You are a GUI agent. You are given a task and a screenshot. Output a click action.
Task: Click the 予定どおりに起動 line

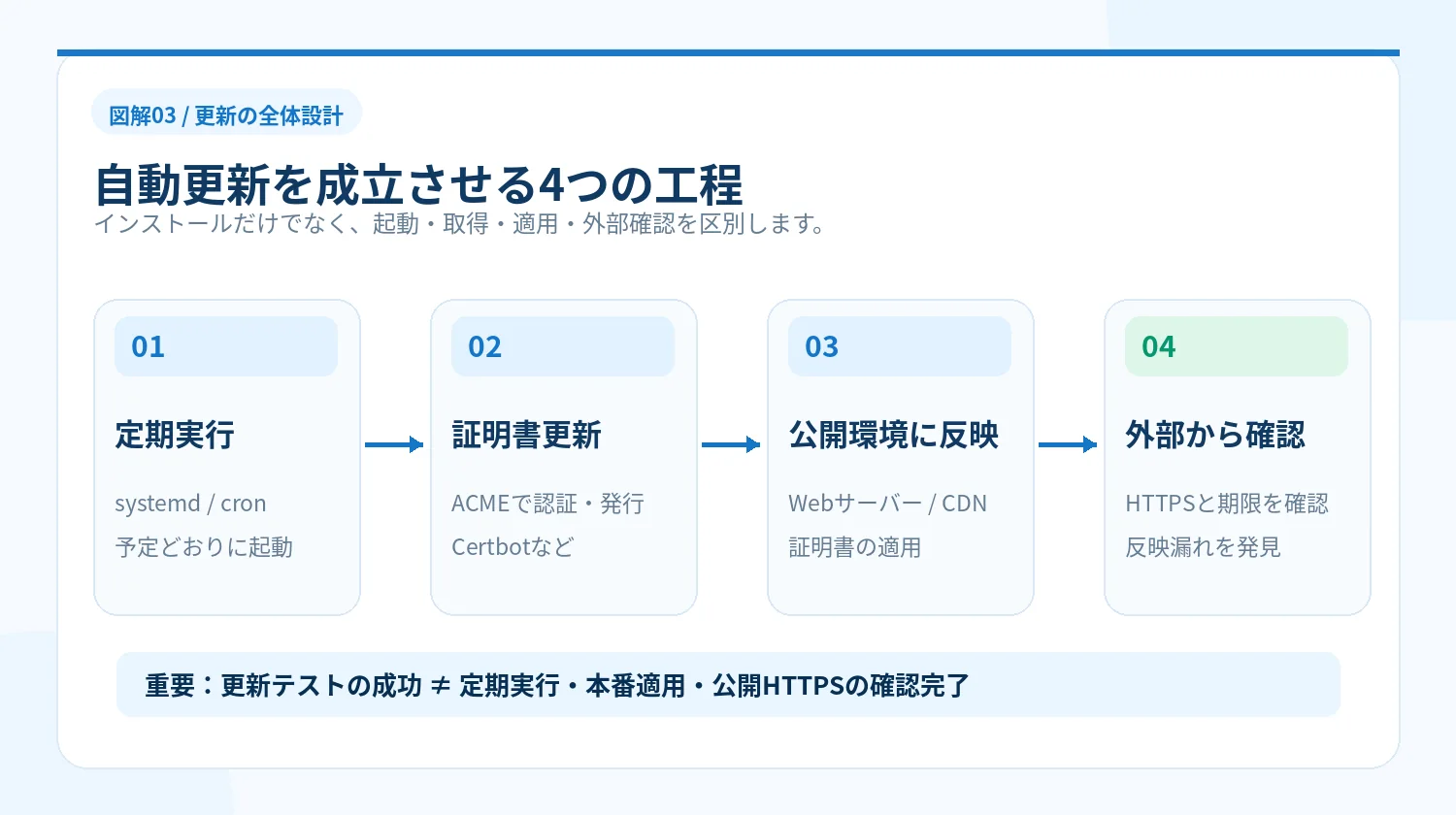204,547
